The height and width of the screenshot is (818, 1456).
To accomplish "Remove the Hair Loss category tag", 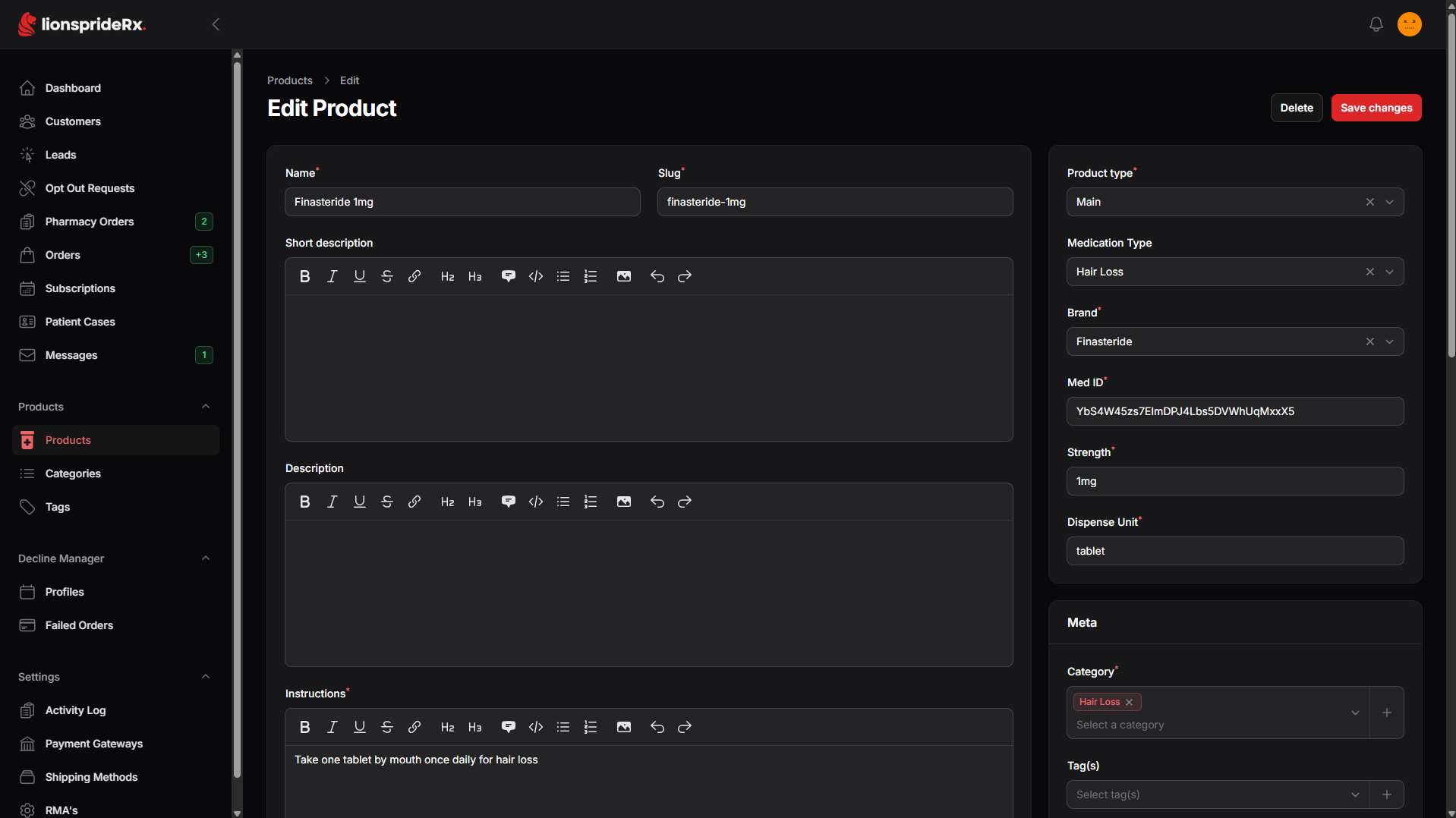I will click(x=1129, y=702).
